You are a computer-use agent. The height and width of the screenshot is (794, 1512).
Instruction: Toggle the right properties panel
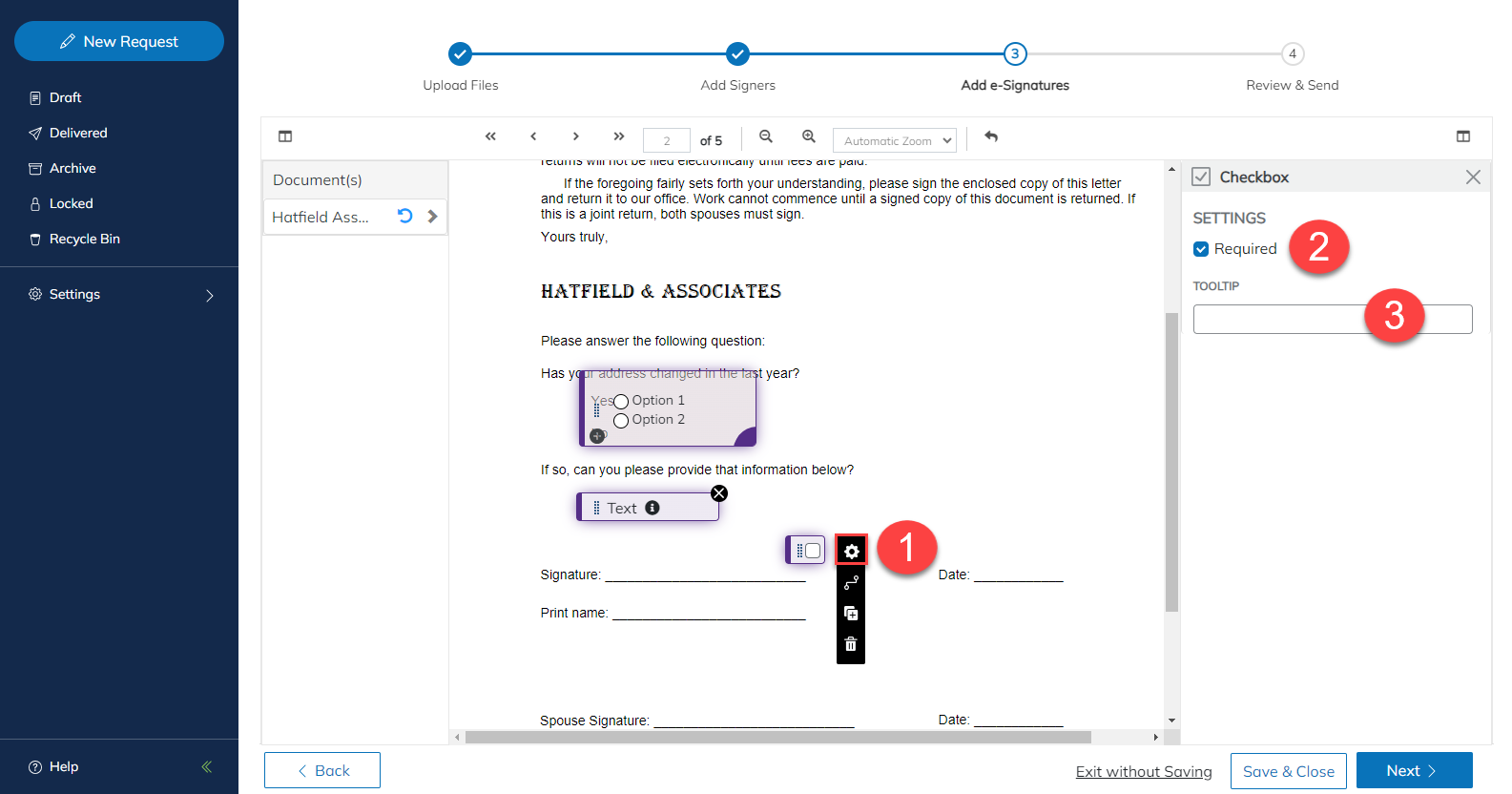[x=1463, y=136]
